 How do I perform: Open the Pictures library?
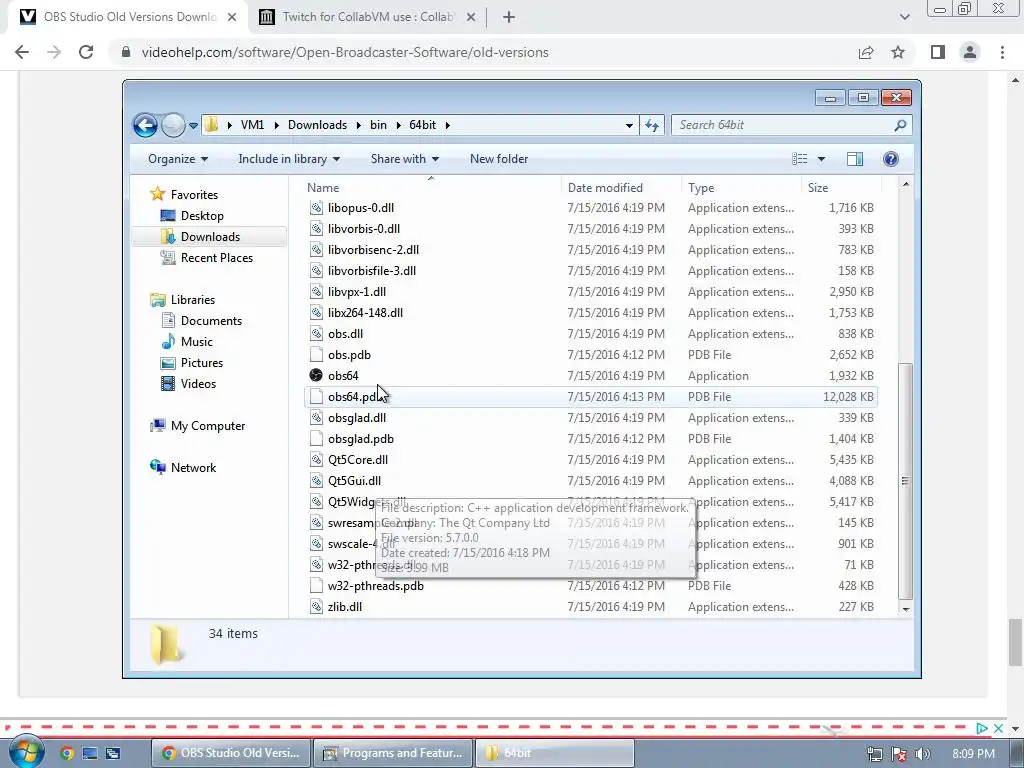202,362
